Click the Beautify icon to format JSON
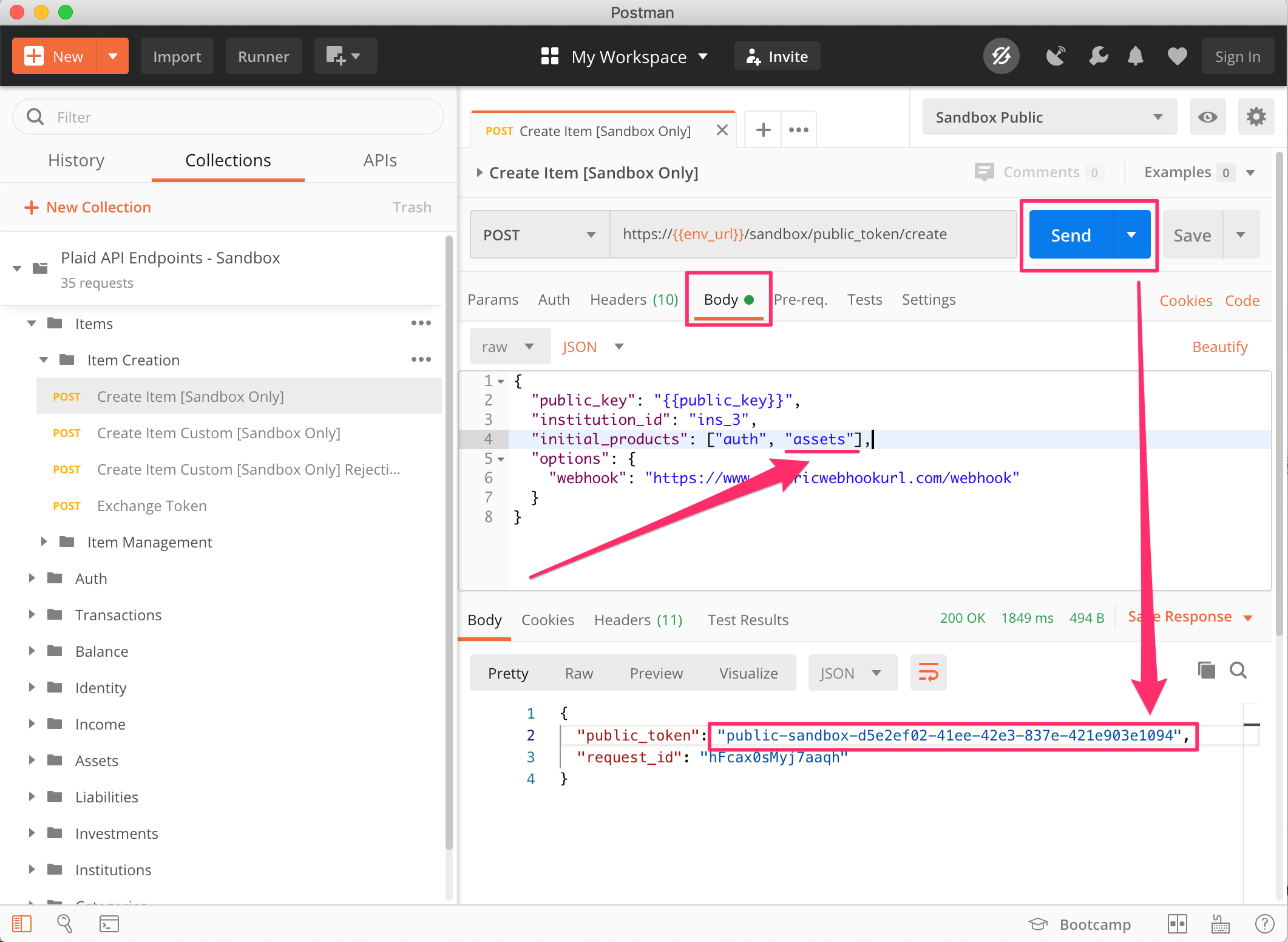Image resolution: width=1288 pixels, height=942 pixels. coord(1221,346)
